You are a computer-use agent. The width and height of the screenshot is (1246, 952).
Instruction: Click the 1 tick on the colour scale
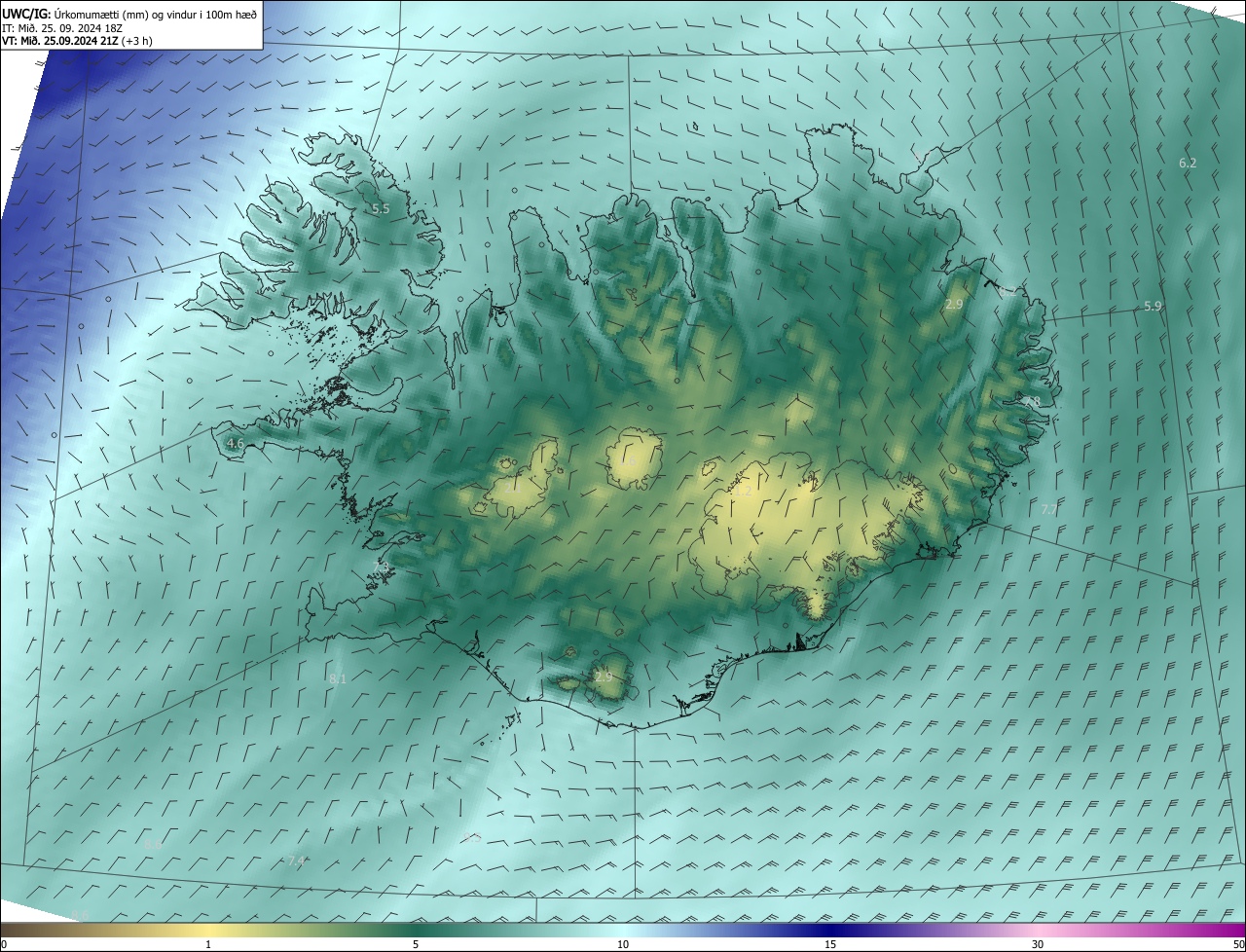point(208,944)
